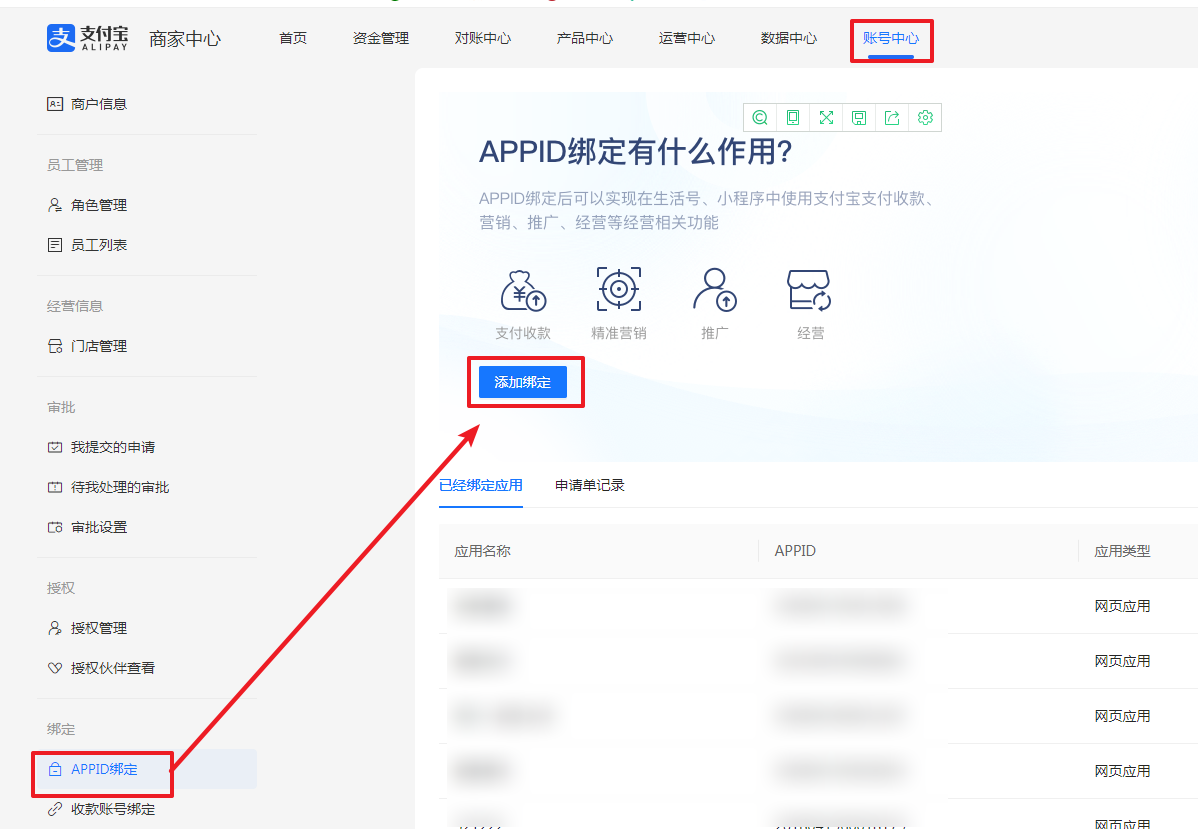Click the Alipay logo
This screenshot has width=1198, height=829.
click(87, 37)
